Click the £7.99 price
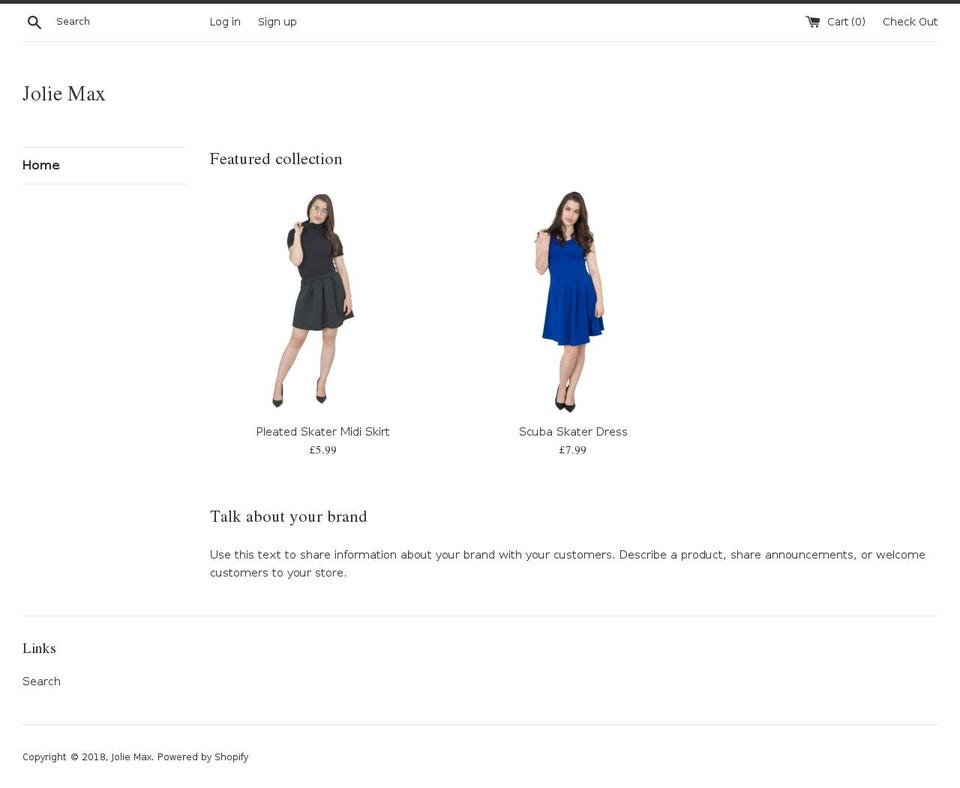Image resolution: width=960 pixels, height=788 pixels. (572, 450)
